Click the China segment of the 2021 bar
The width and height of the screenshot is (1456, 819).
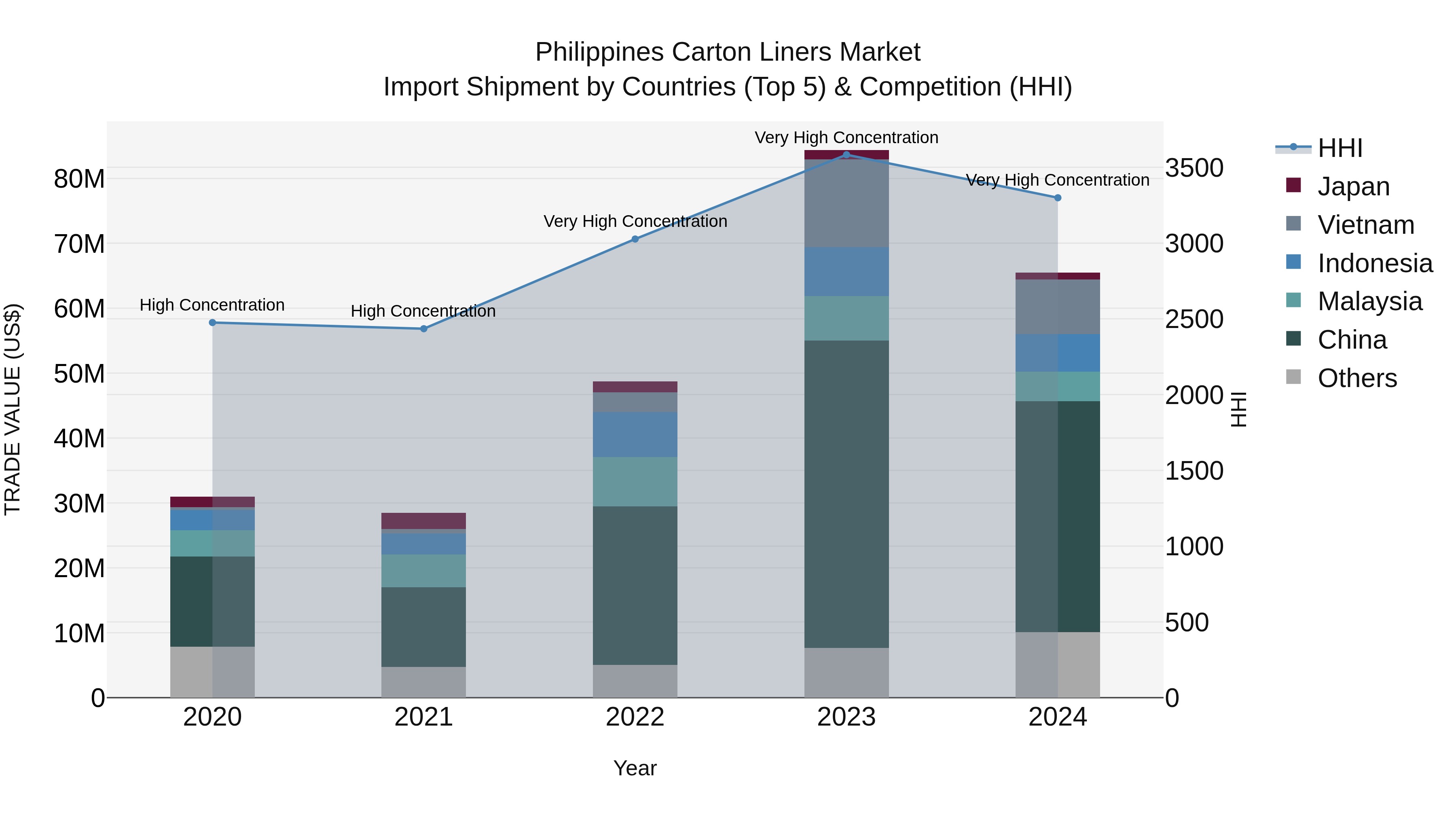[424, 627]
